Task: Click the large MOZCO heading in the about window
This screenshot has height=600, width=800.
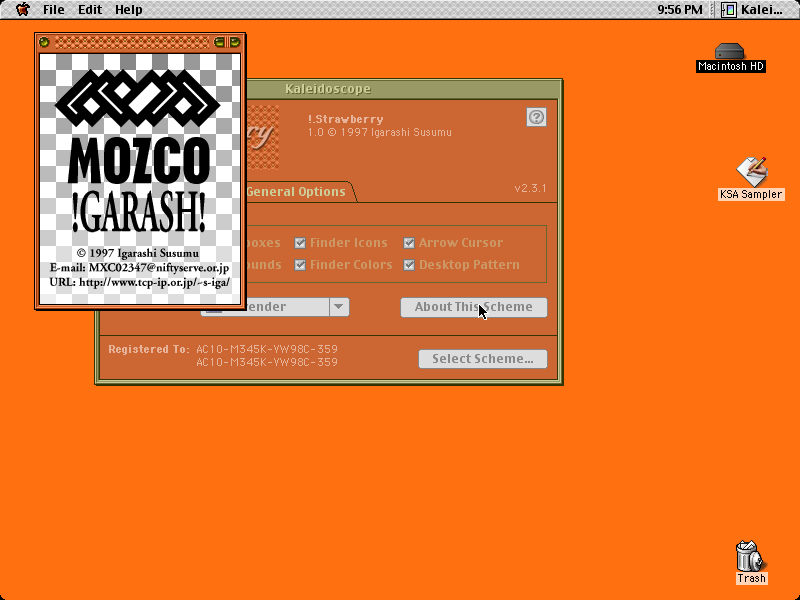Action: tap(139, 161)
